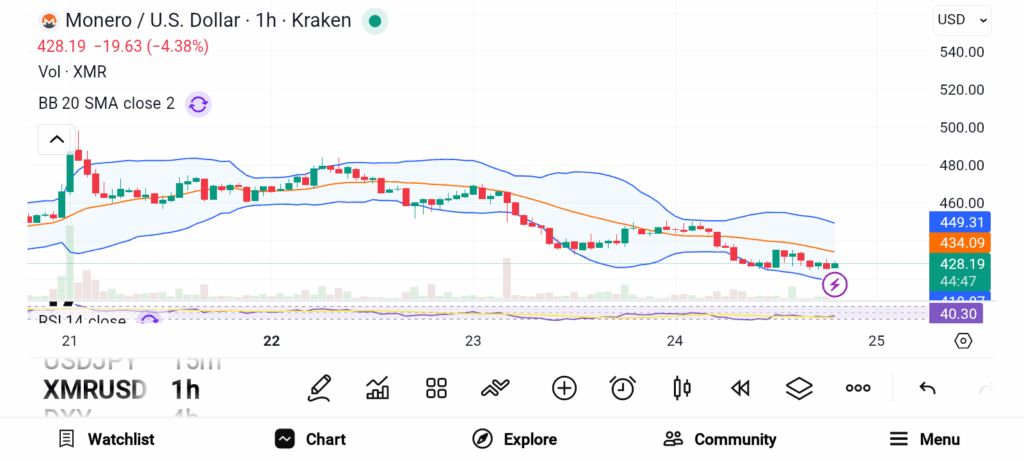Image resolution: width=1024 pixels, height=461 pixels.
Task: Click the zigzag lines toolbar icon
Action: point(496,388)
